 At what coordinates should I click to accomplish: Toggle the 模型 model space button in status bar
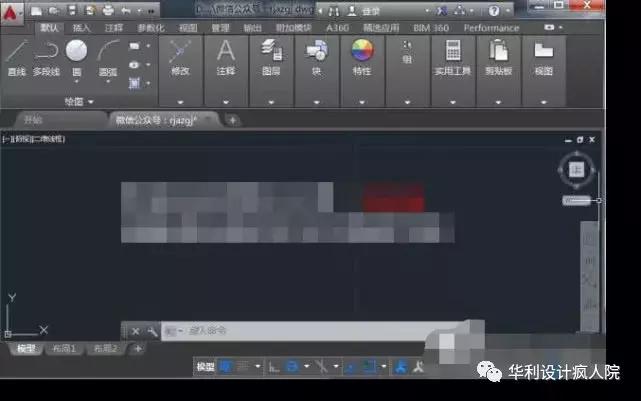click(205, 367)
